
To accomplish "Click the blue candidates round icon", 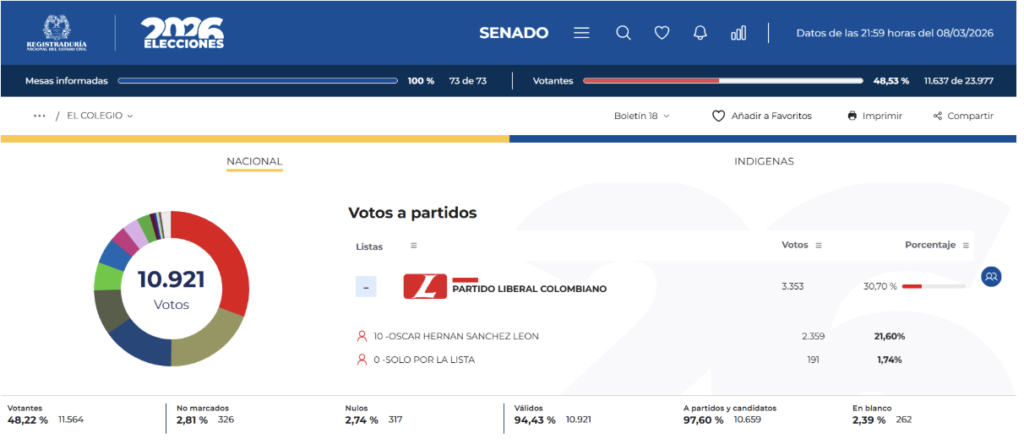I will [x=991, y=276].
